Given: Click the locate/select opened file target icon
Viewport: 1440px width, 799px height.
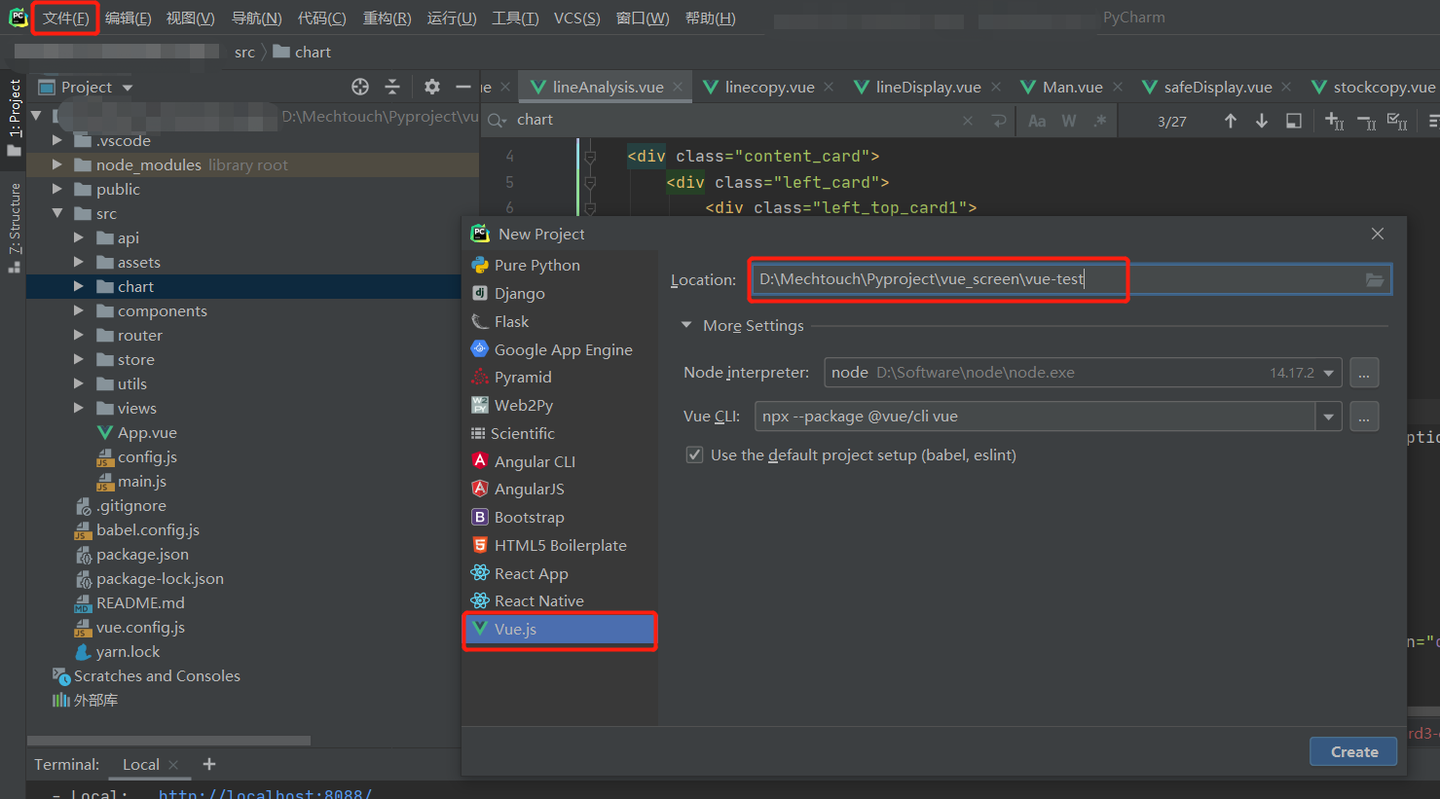Looking at the screenshot, I should (x=360, y=87).
